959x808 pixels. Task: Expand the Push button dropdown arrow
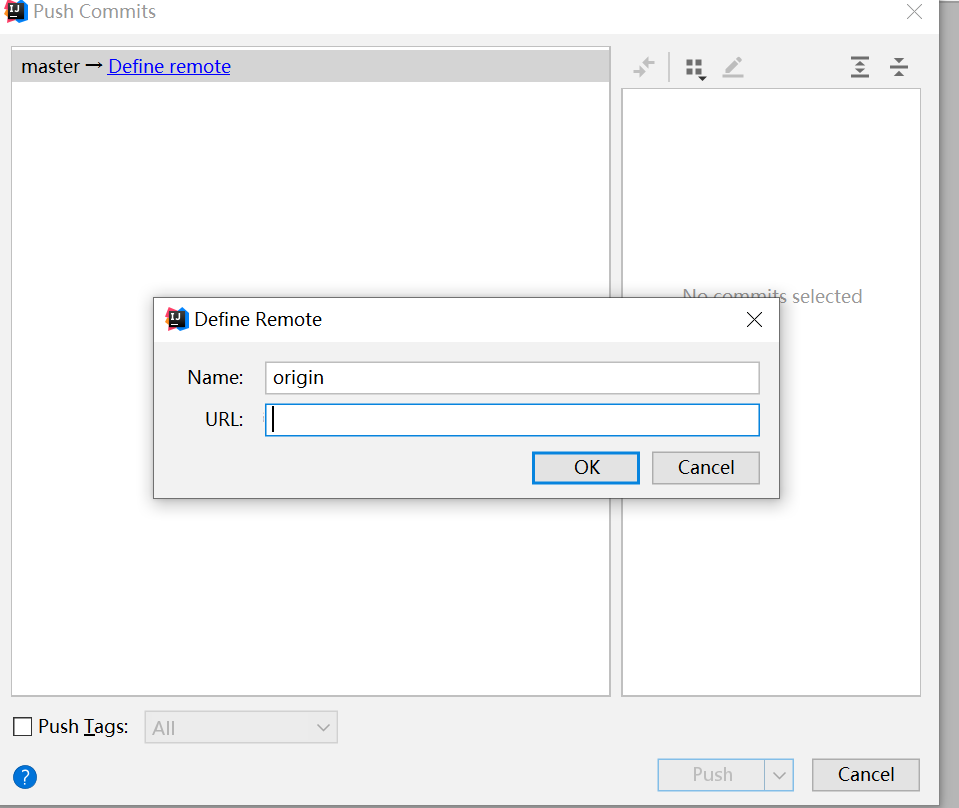(x=779, y=775)
